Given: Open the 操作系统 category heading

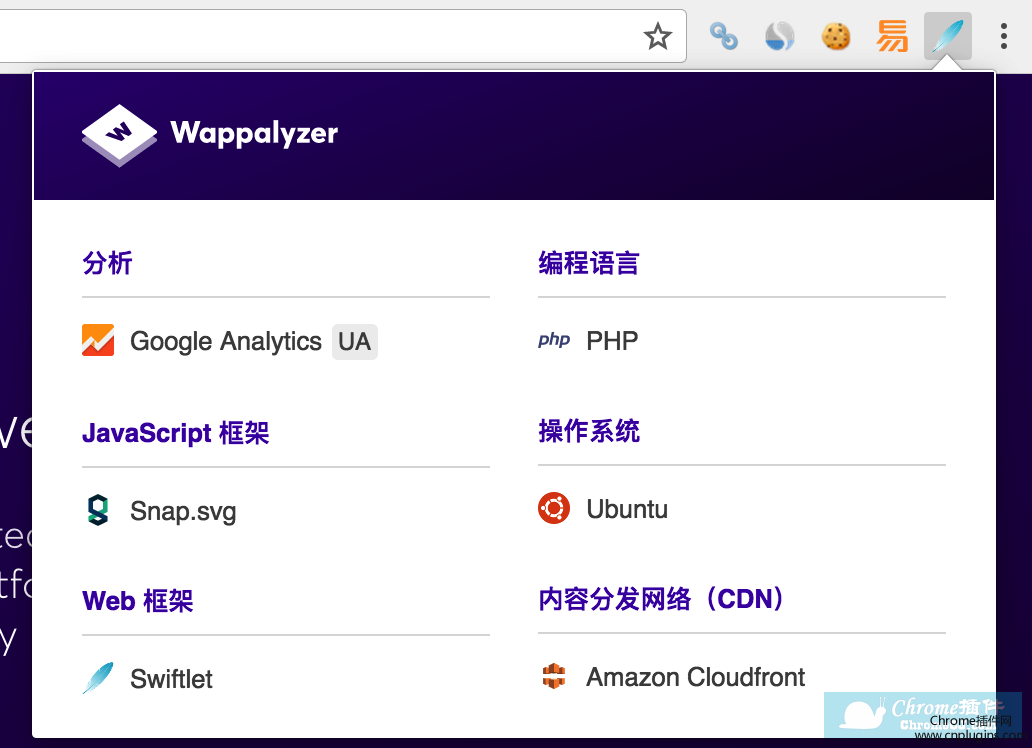Looking at the screenshot, I should (589, 431).
